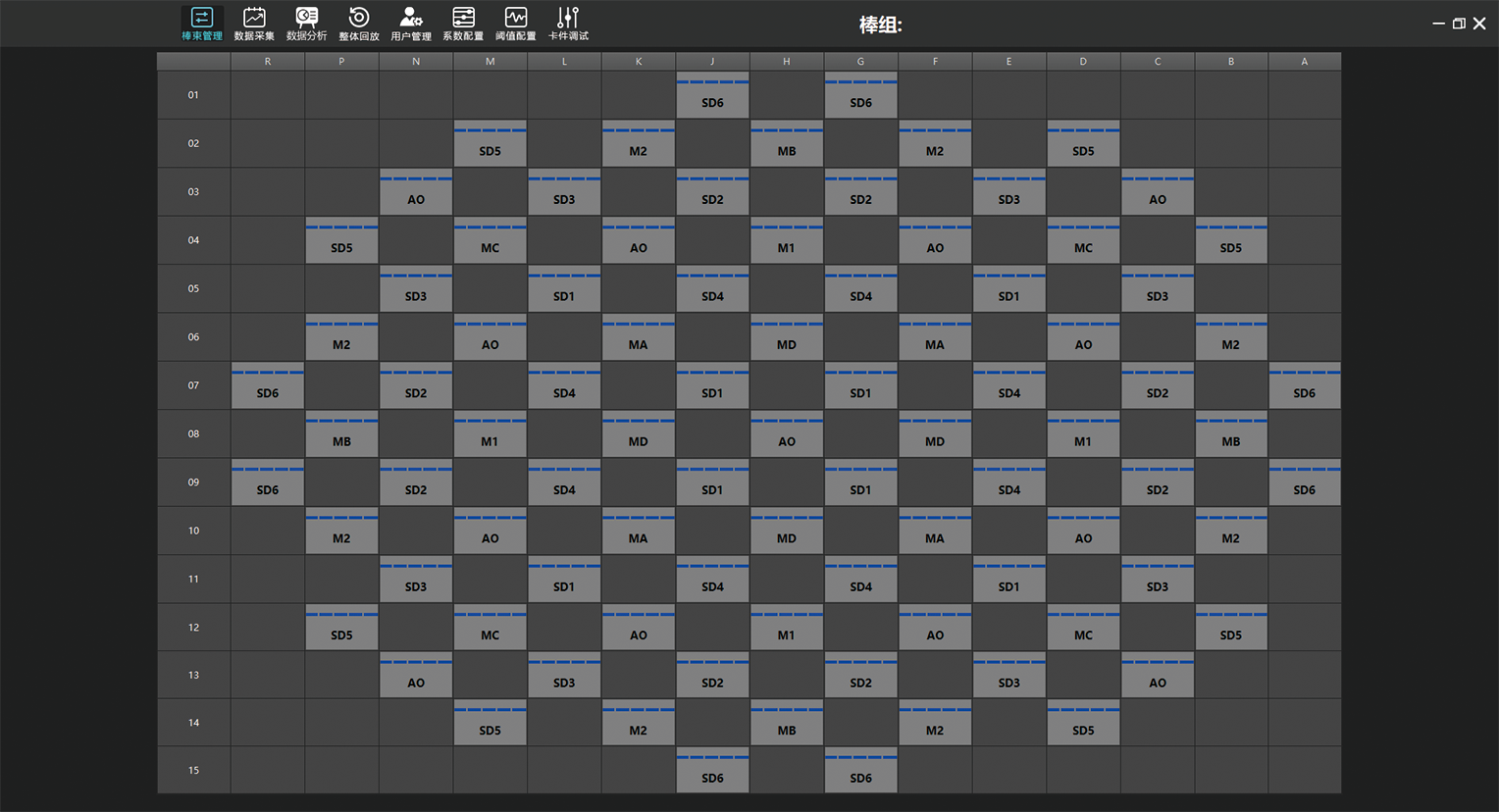Click the MB cell in row 02 column H
Image resolution: width=1499 pixels, height=812 pixels.
click(787, 143)
